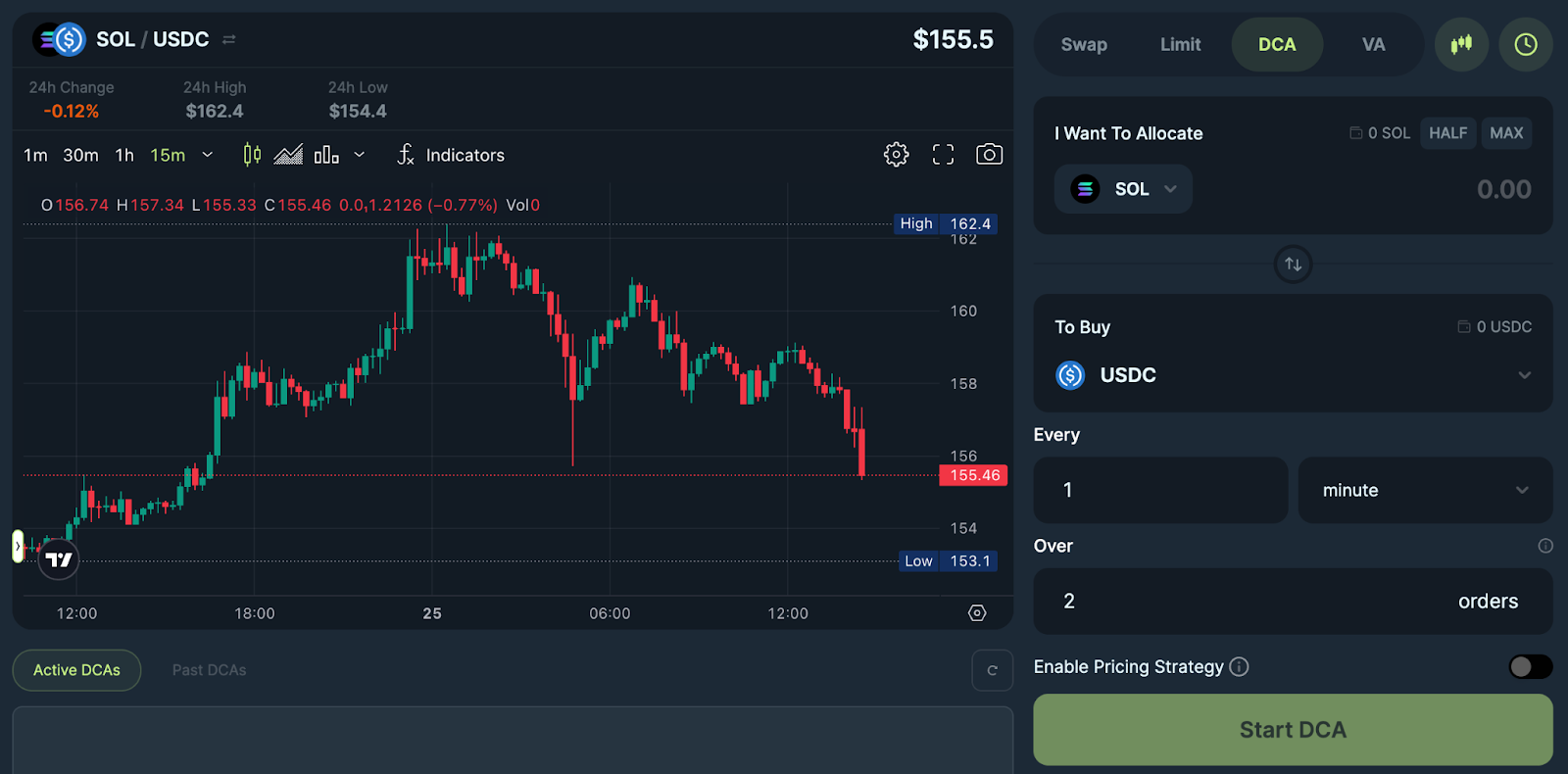Click the High 162.4 price marker
Viewport: 1568px width, 774px height.
[x=946, y=223]
